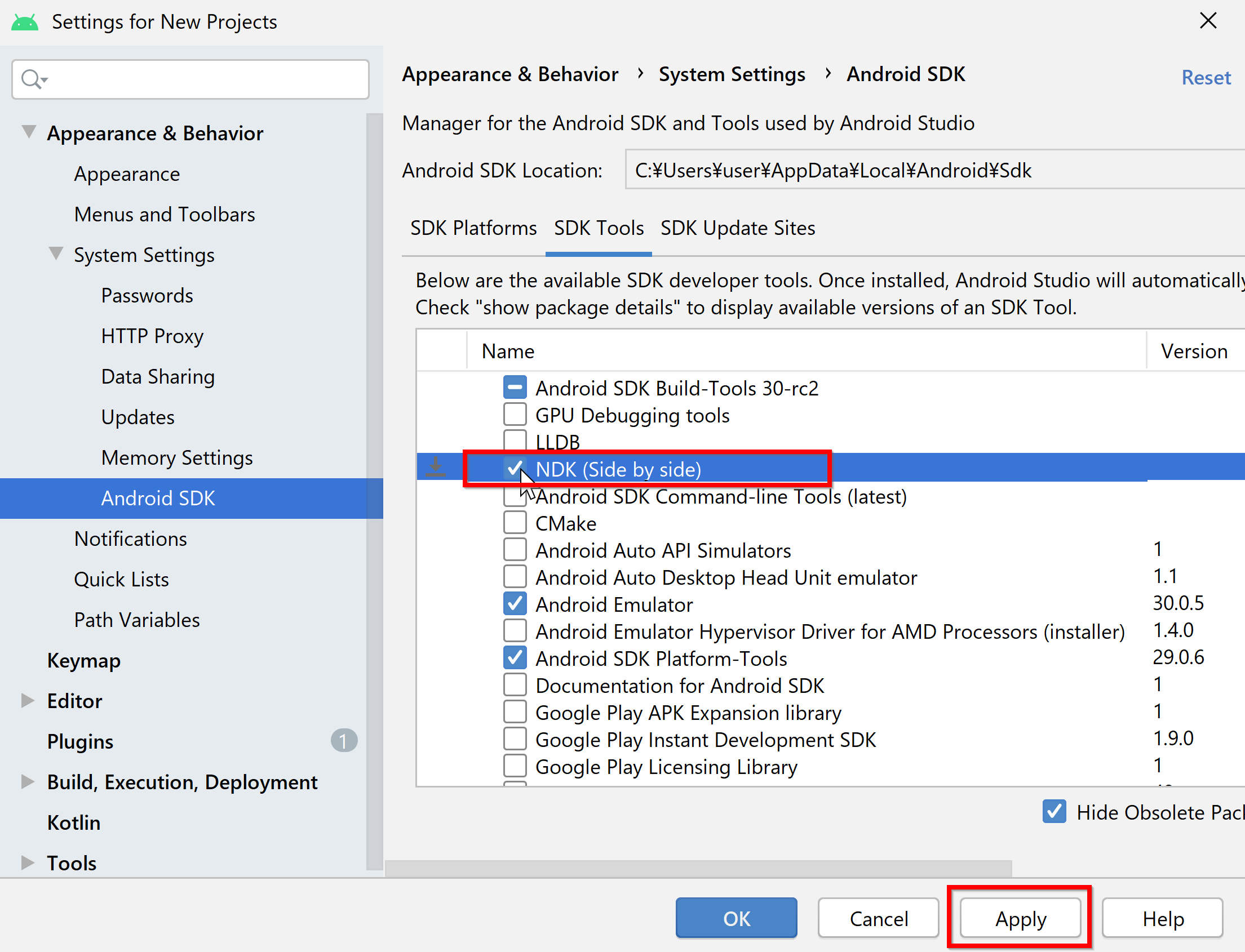Screen dimensions: 1245x952
Task: Click the Android Studio logo icon
Action: pyautogui.click(x=24, y=22)
